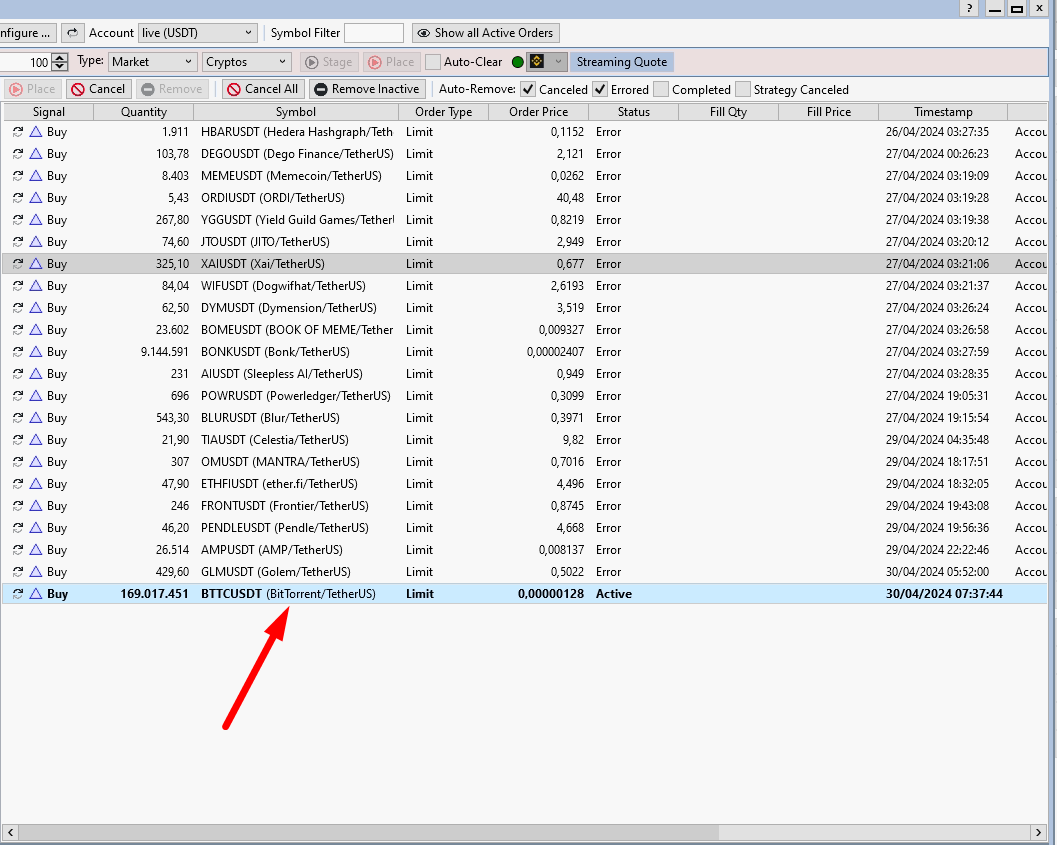Click the buy triangle icon on the ETHFIUSDT row
1057x845 pixels.
(36, 484)
